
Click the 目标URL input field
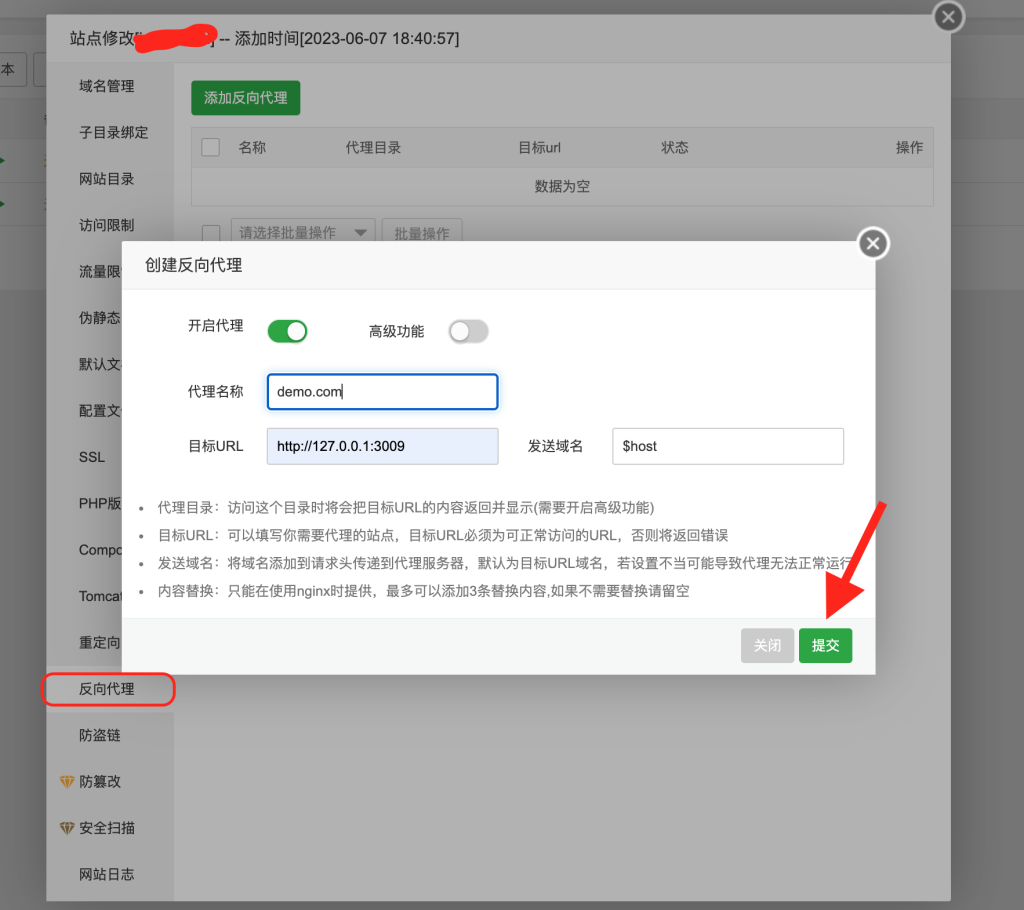[x=382, y=446]
